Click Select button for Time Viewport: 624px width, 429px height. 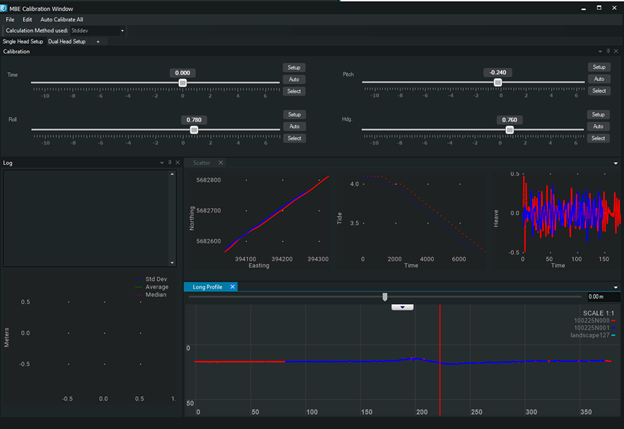tap(294, 91)
